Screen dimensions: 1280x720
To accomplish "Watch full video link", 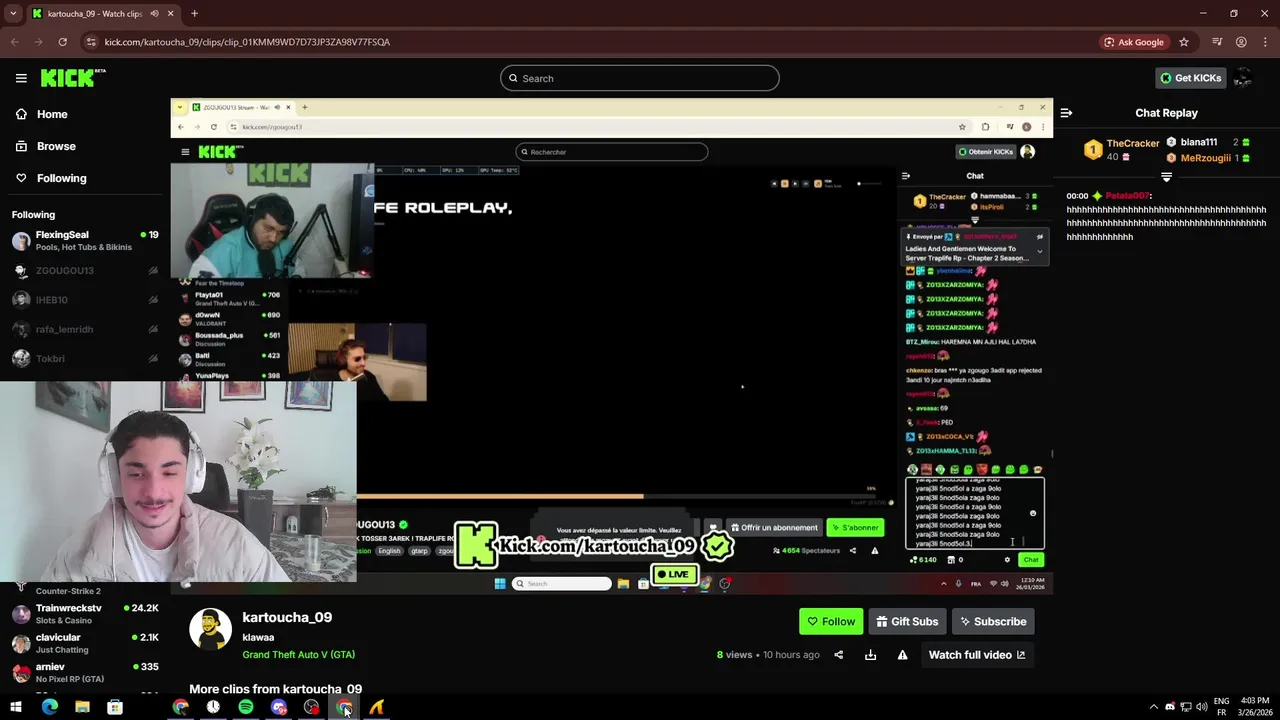I will (976, 655).
